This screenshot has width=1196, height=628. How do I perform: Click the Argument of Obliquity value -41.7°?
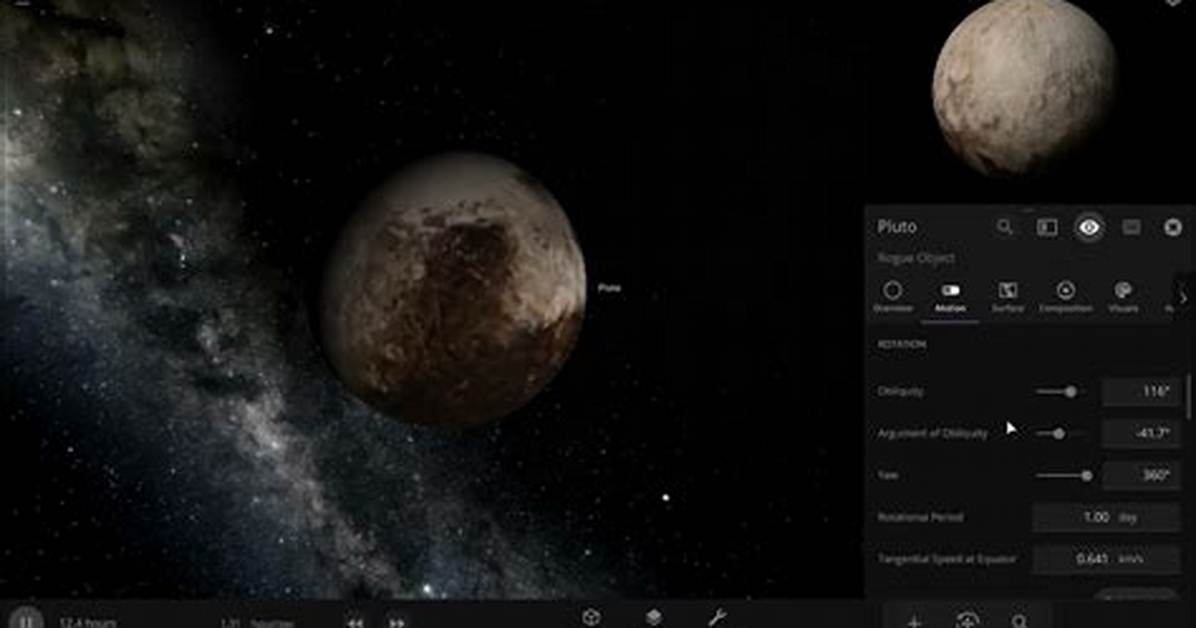click(x=1140, y=433)
